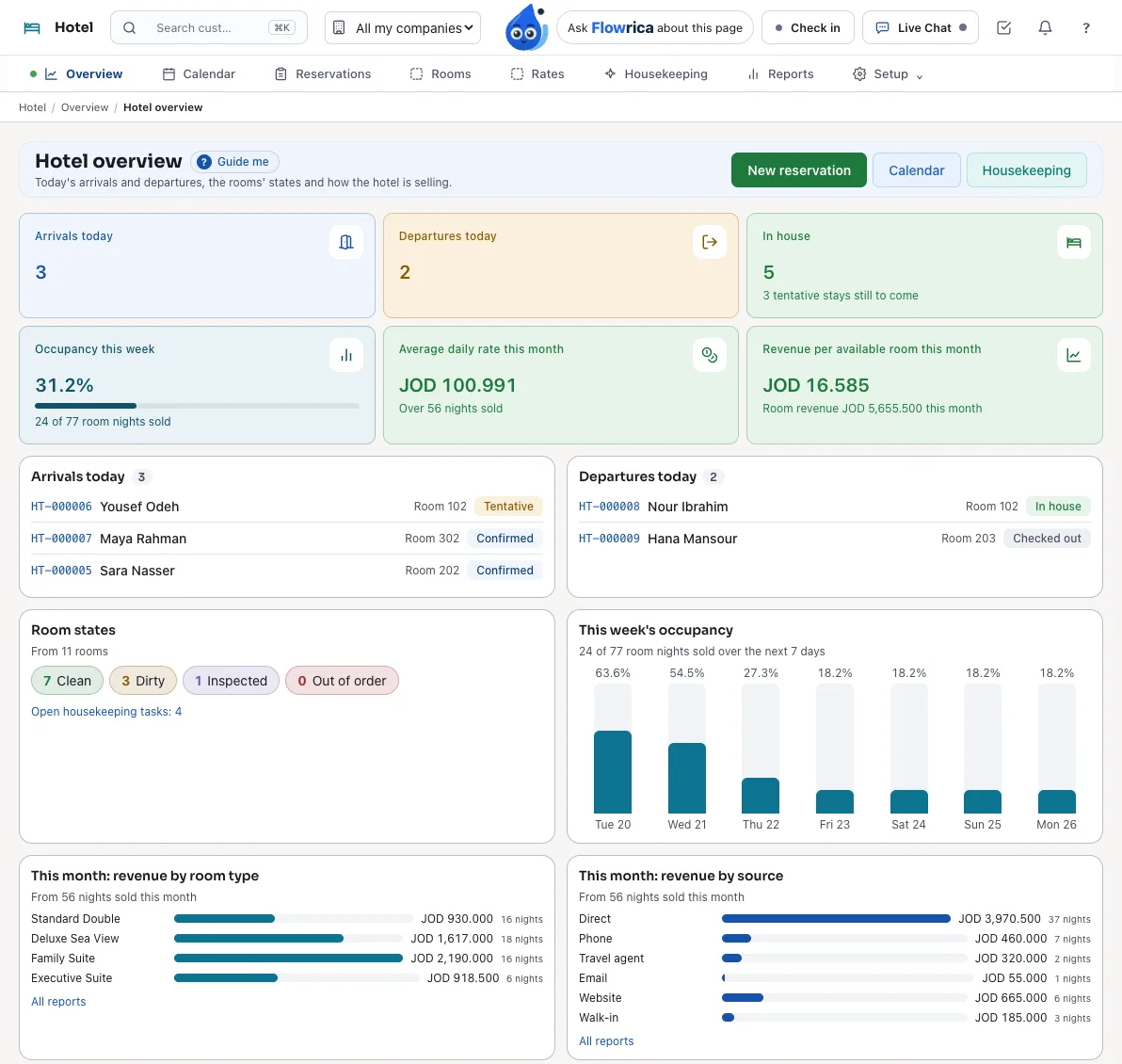Click the magnifier icon in search box
Viewport: 1122px width, 1064px height.
[x=130, y=28]
